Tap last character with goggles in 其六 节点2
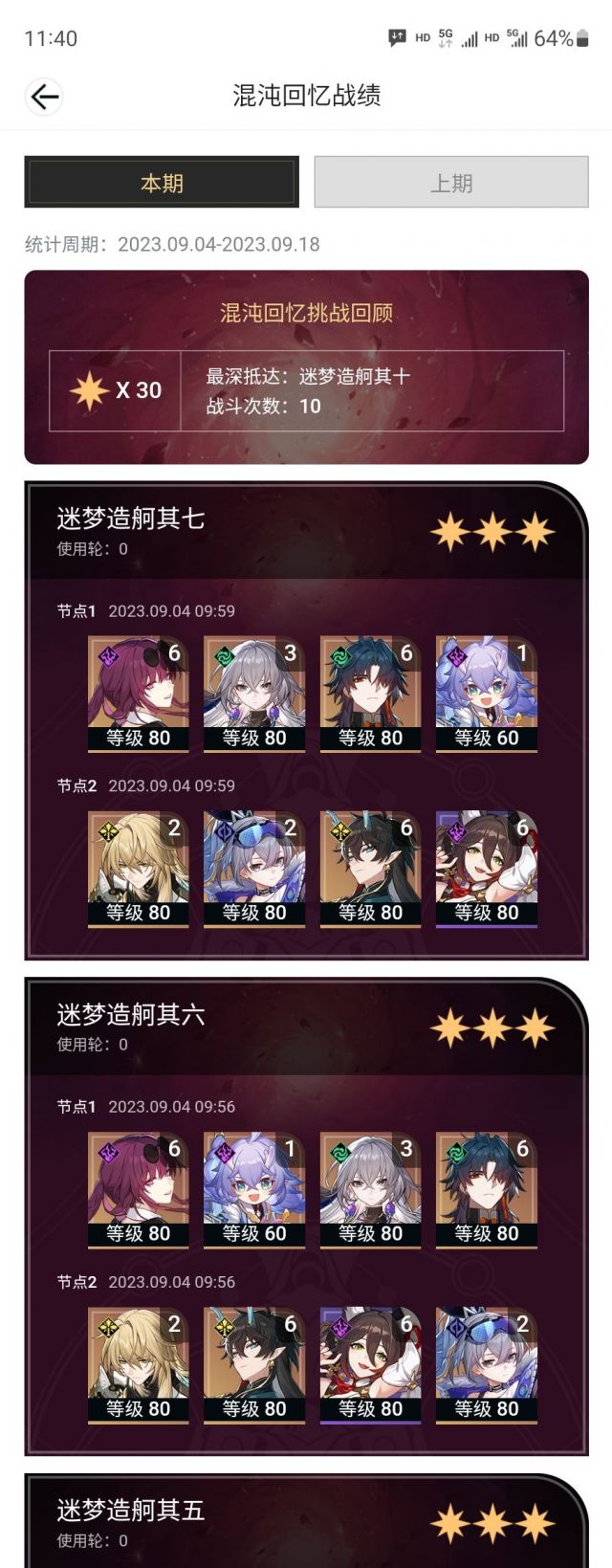 487,1365
